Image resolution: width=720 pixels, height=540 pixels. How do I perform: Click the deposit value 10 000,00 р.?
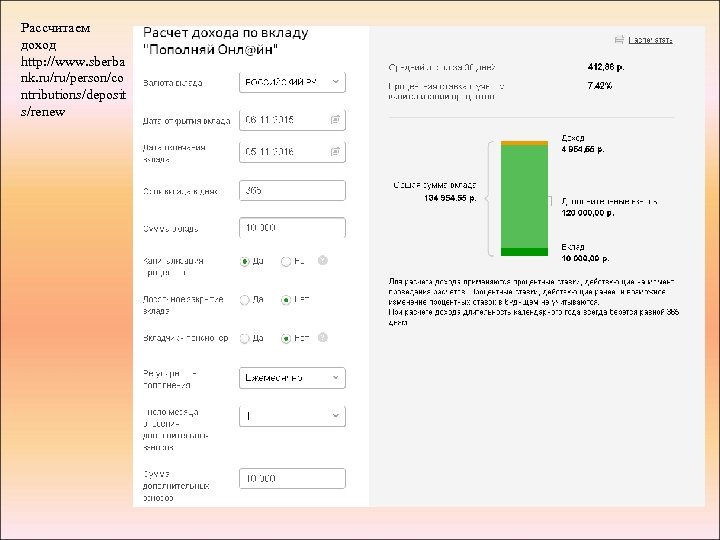coord(585,259)
